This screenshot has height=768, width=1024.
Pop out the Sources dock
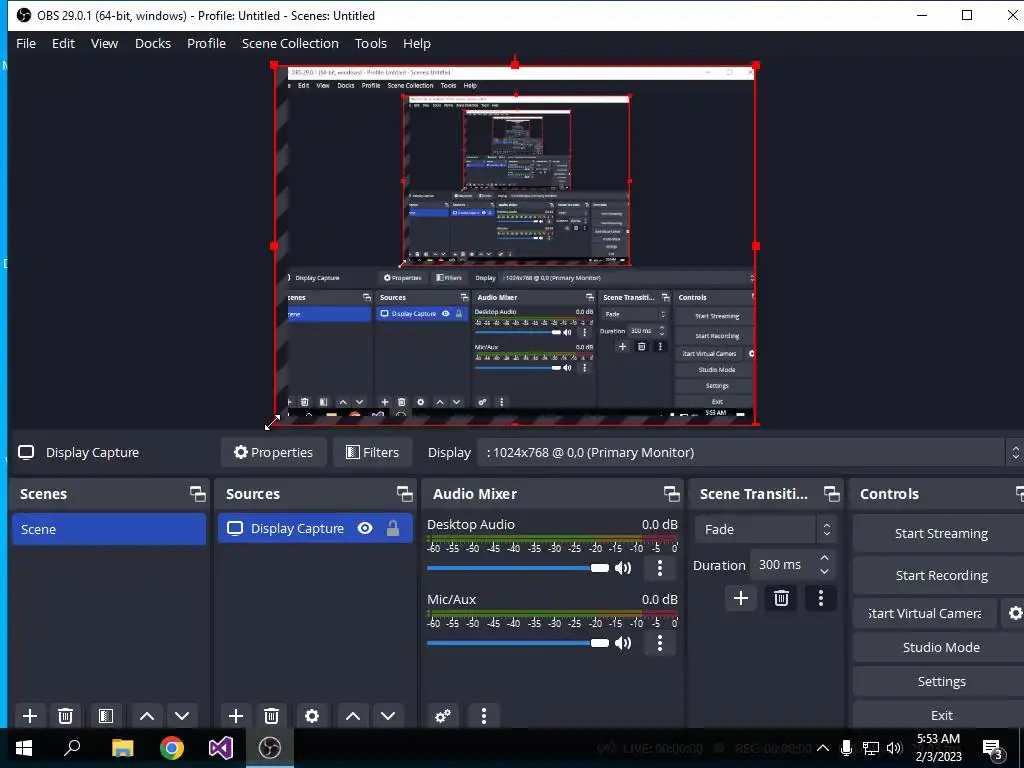click(404, 494)
